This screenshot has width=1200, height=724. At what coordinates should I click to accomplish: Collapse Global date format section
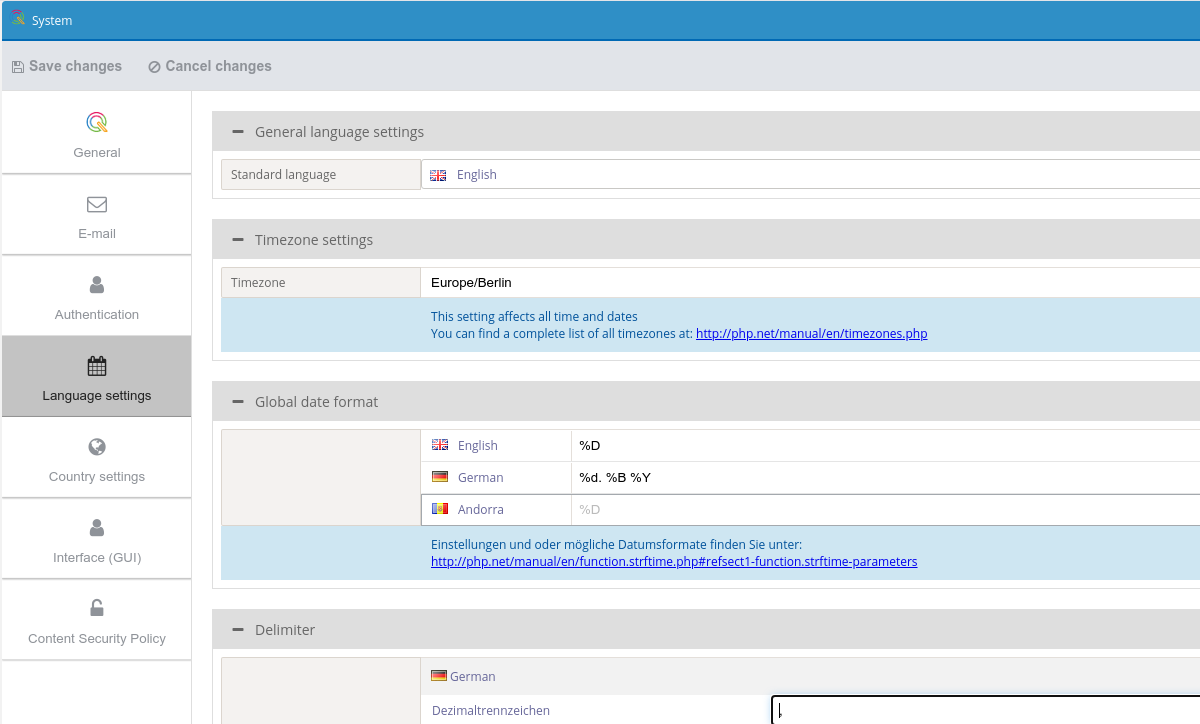238,402
